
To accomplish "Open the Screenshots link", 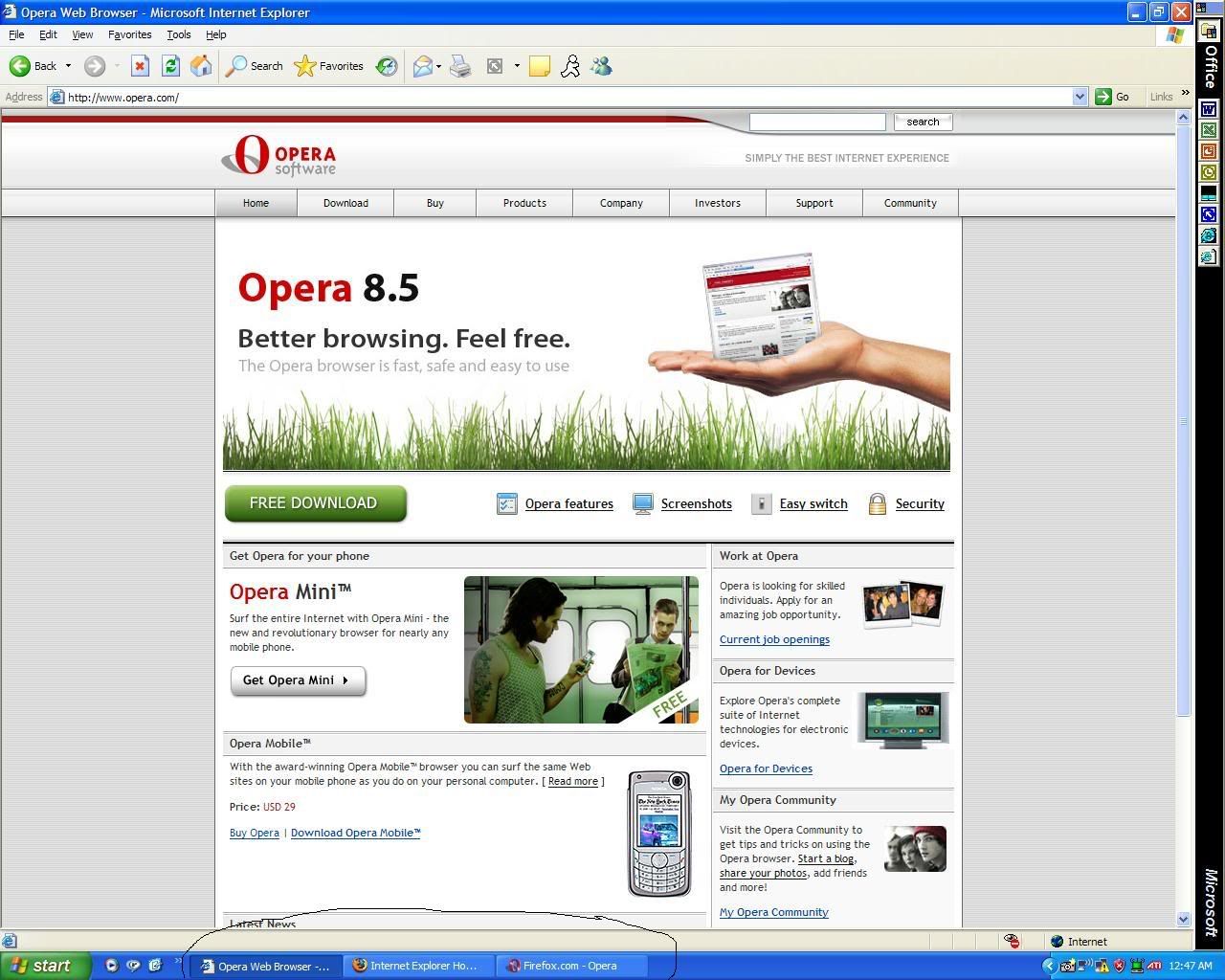I will click(x=697, y=504).
